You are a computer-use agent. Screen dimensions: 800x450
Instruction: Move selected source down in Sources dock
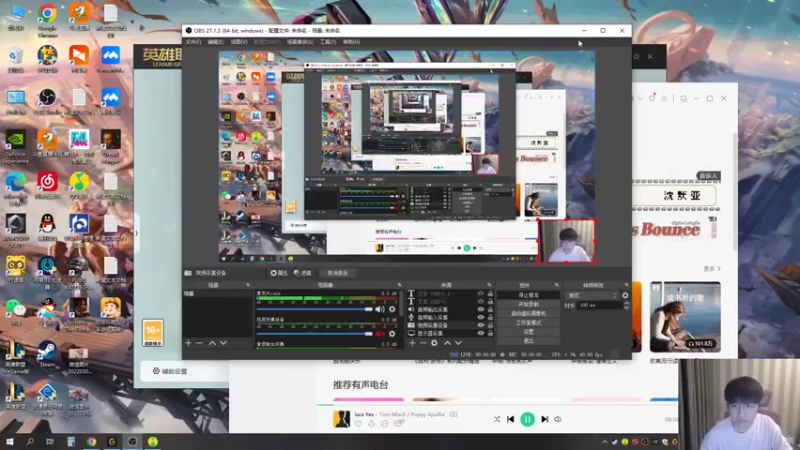(458, 343)
